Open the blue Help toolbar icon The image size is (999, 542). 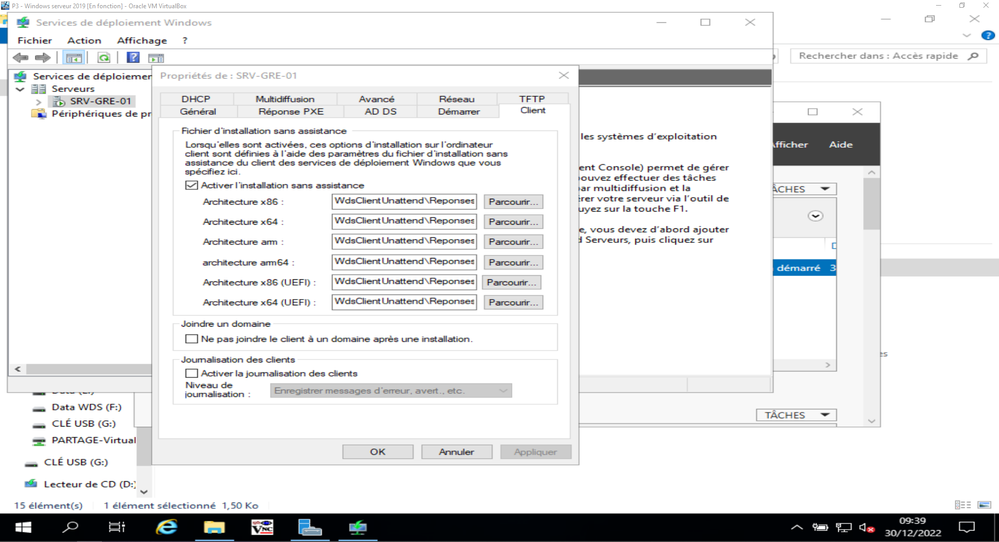tap(133, 58)
